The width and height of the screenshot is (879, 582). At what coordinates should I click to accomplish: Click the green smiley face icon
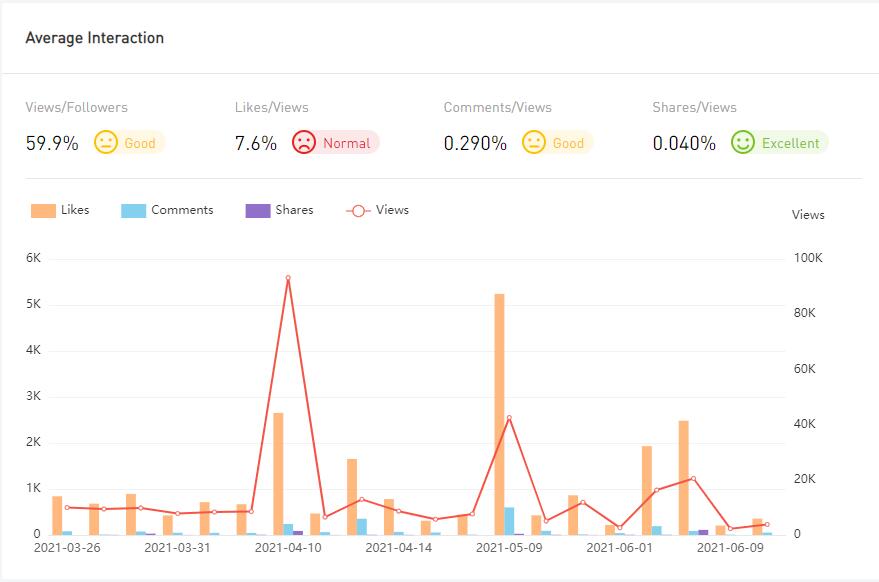742,143
